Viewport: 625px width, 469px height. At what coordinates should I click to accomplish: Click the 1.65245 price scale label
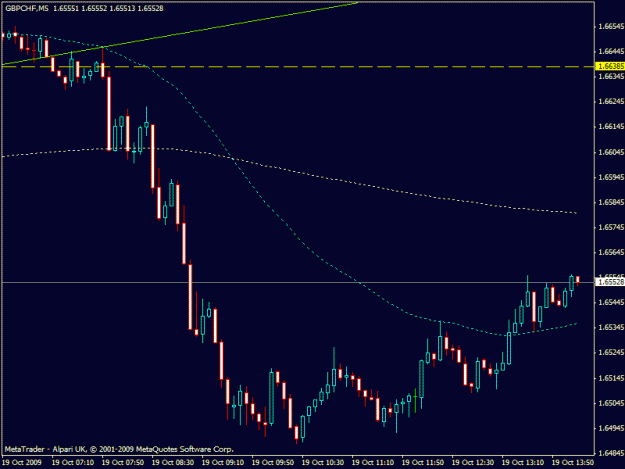611,353
